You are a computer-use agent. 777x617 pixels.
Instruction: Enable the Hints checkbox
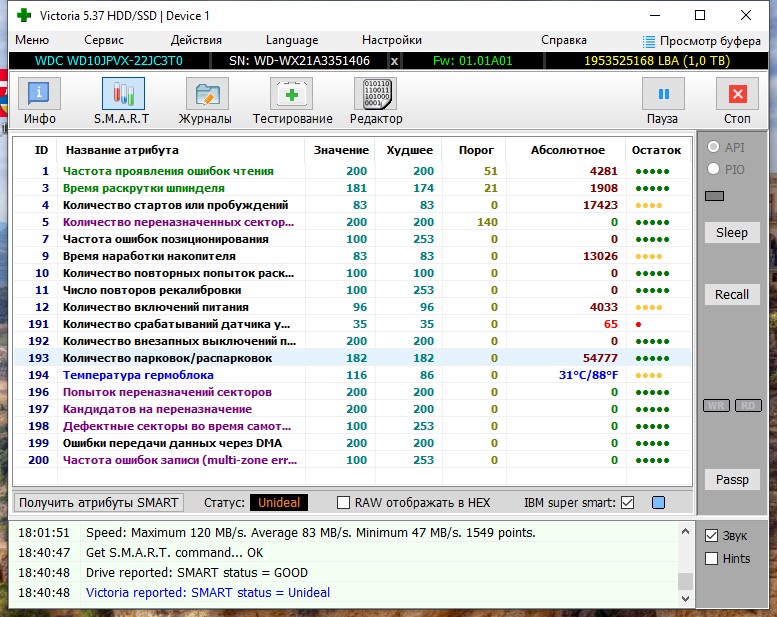[x=711, y=559]
